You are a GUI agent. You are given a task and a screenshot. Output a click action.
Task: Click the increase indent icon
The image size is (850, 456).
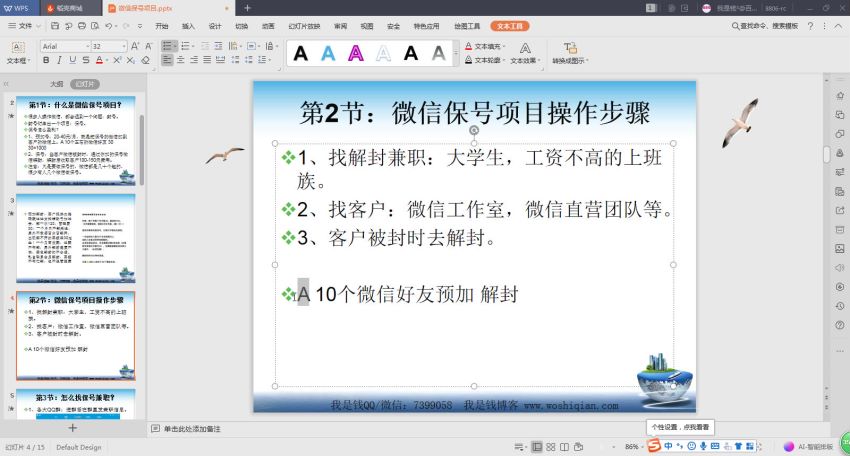pos(218,46)
